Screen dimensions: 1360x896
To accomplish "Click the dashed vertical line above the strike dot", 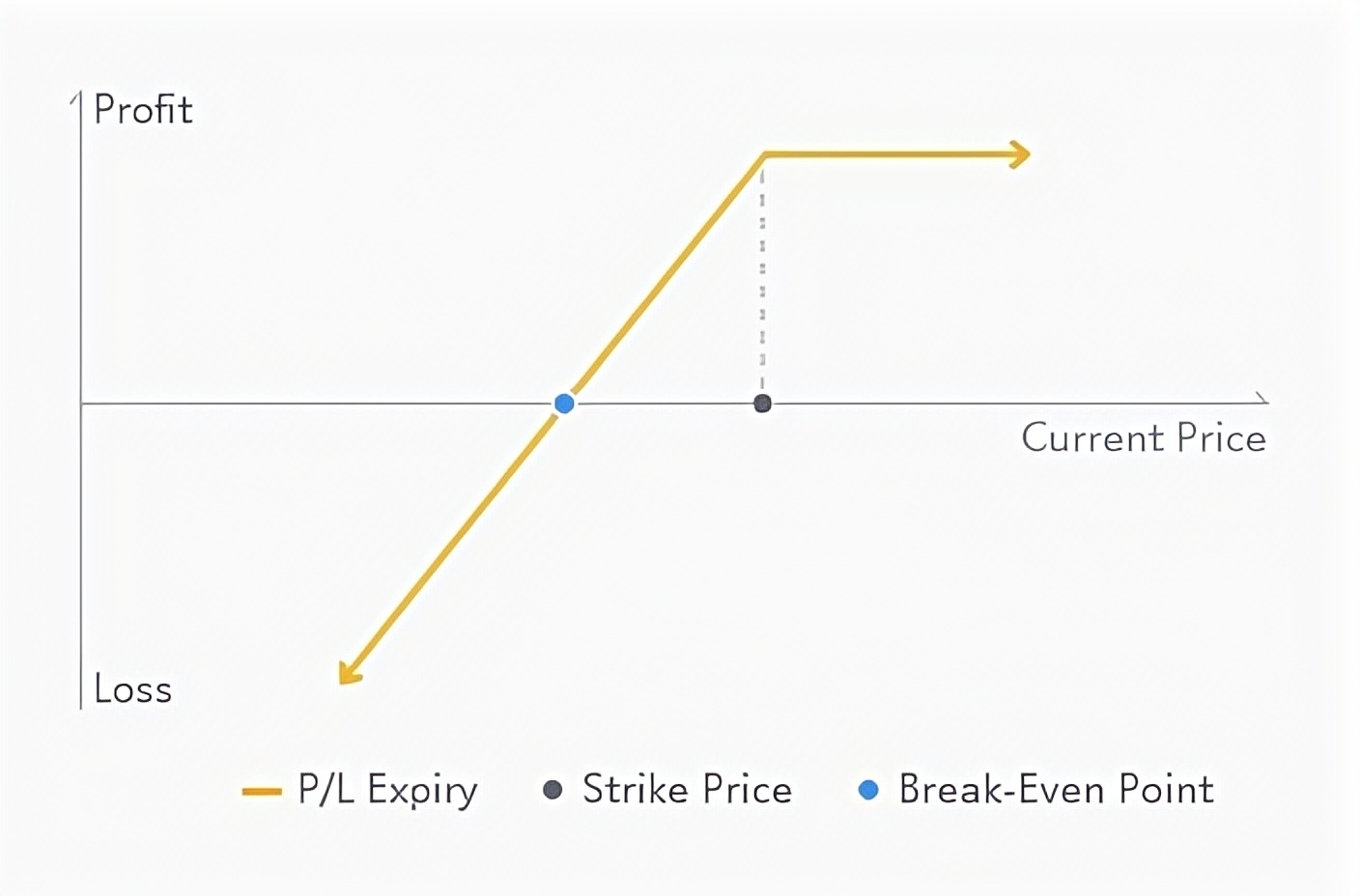I will tap(762, 275).
